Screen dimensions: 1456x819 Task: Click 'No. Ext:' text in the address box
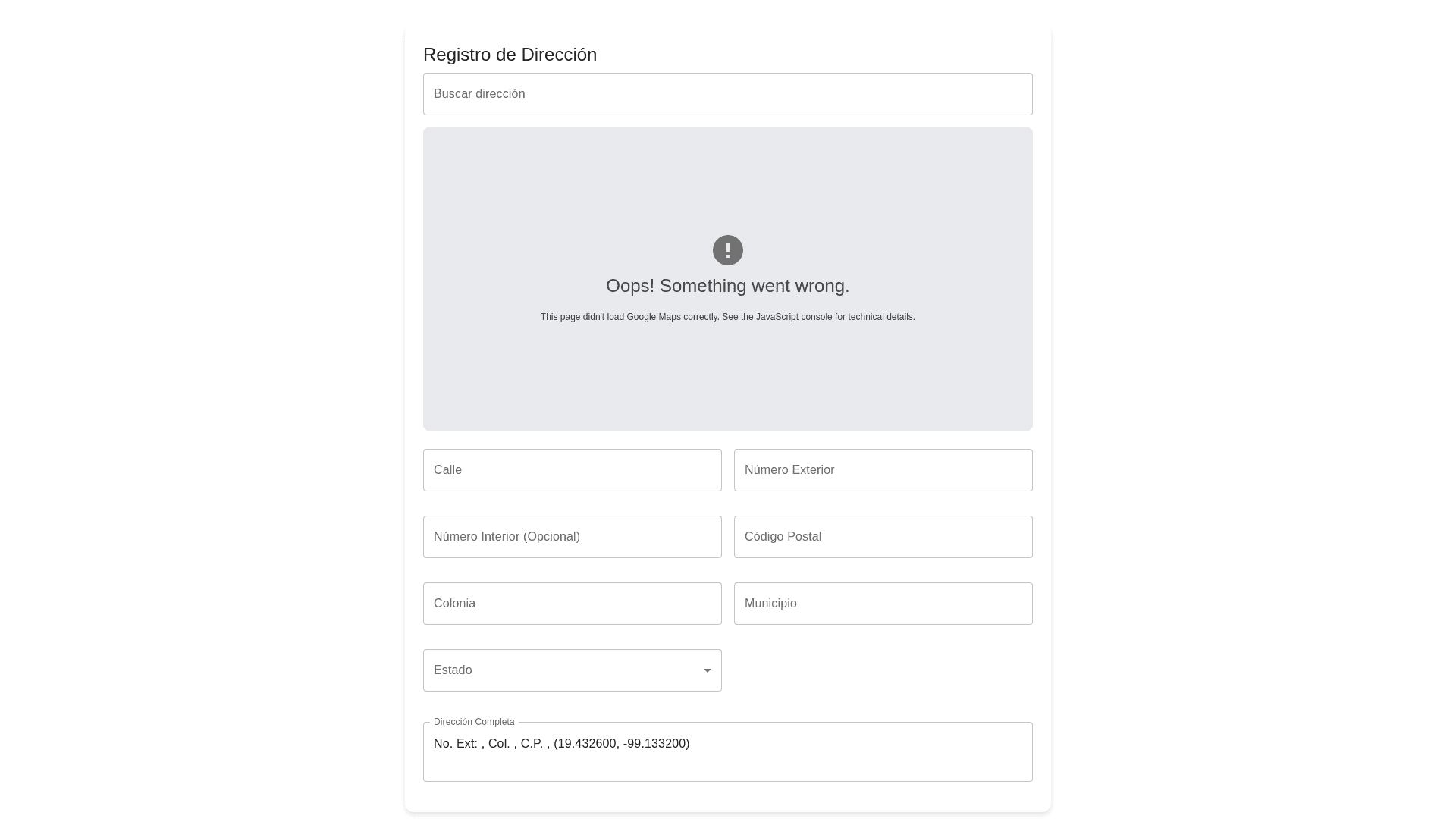[x=456, y=744]
